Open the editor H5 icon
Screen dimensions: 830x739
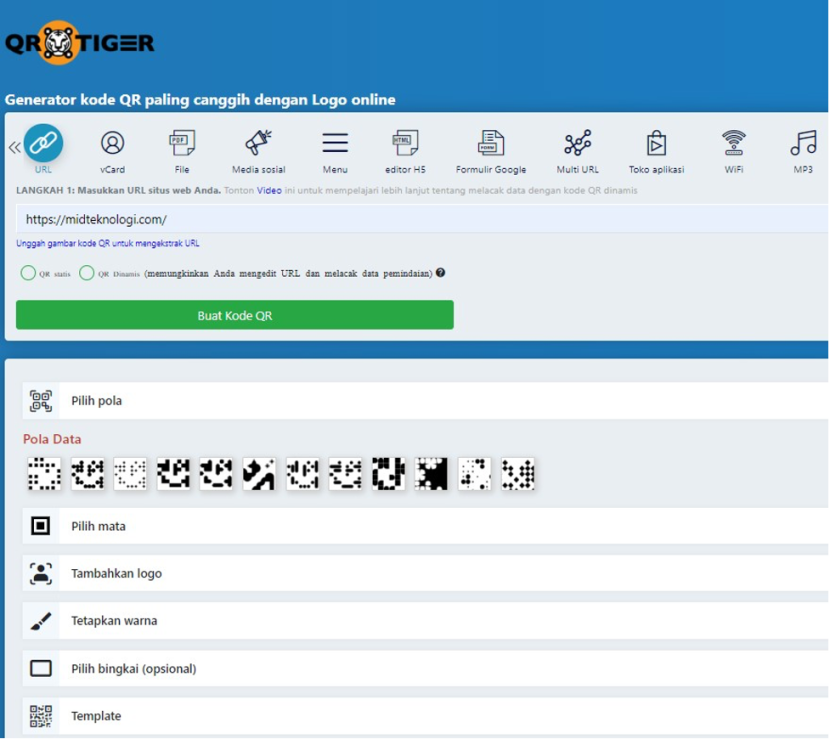click(405, 143)
